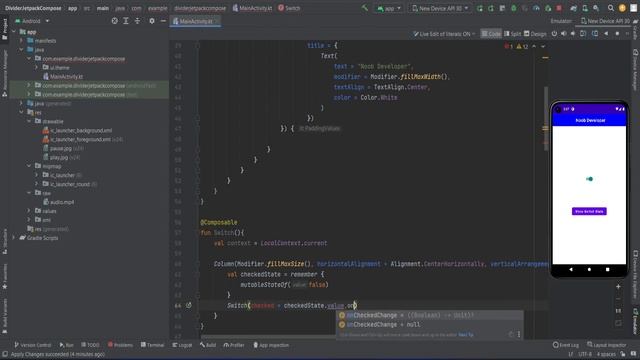Collapse the drawable folder
This screenshot has width=640, height=360.
(x=29, y=121)
